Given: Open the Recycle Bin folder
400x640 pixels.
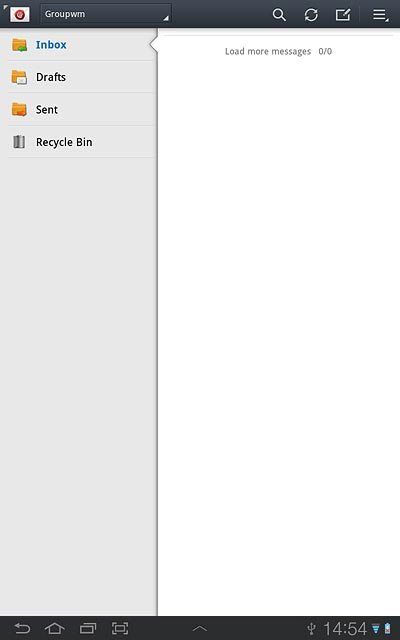Looking at the screenshot, I should (79, 142).
